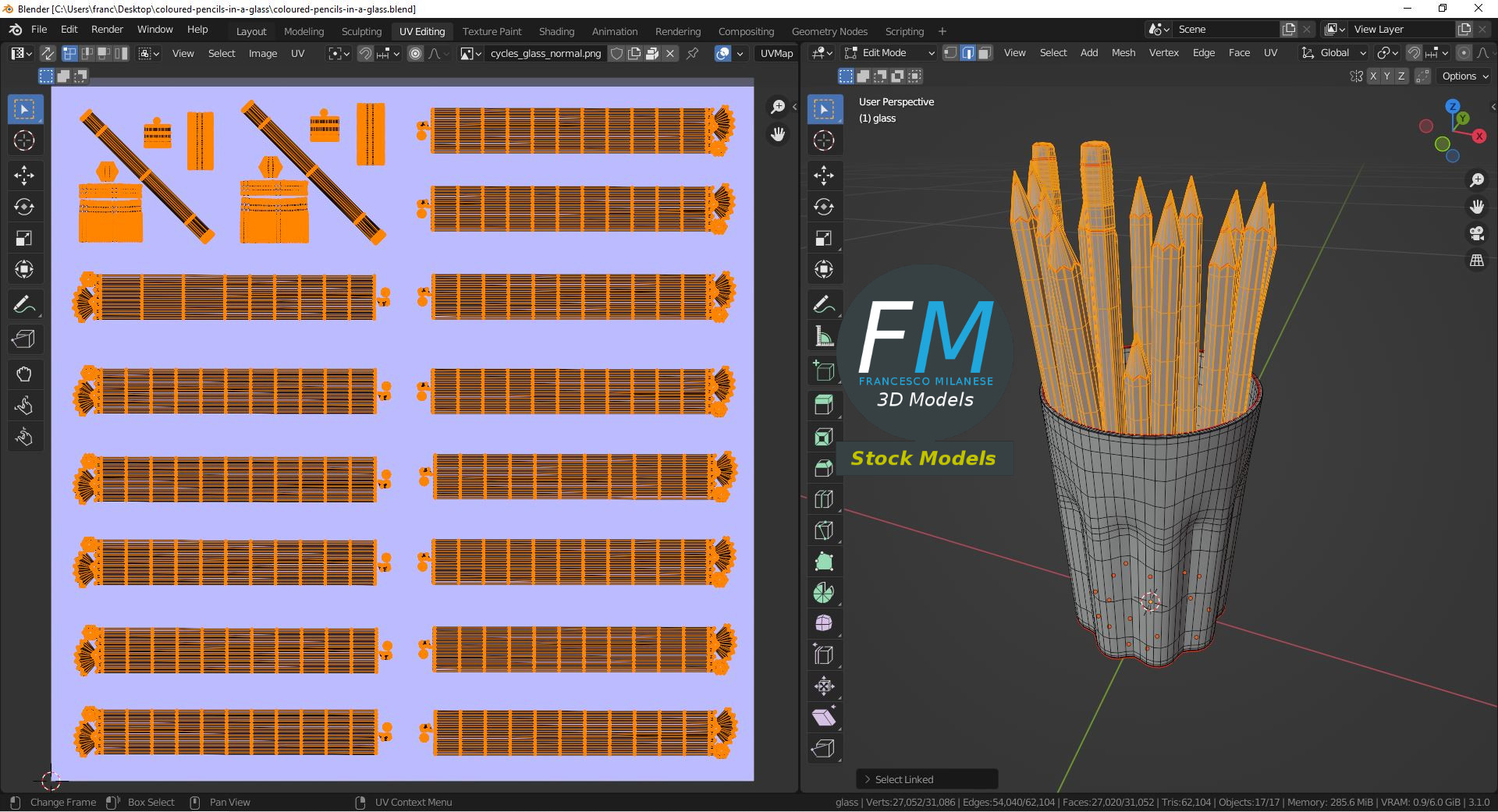Click the Toggle Camera View icon
1498x812 pixels.
click(1476, 233)
